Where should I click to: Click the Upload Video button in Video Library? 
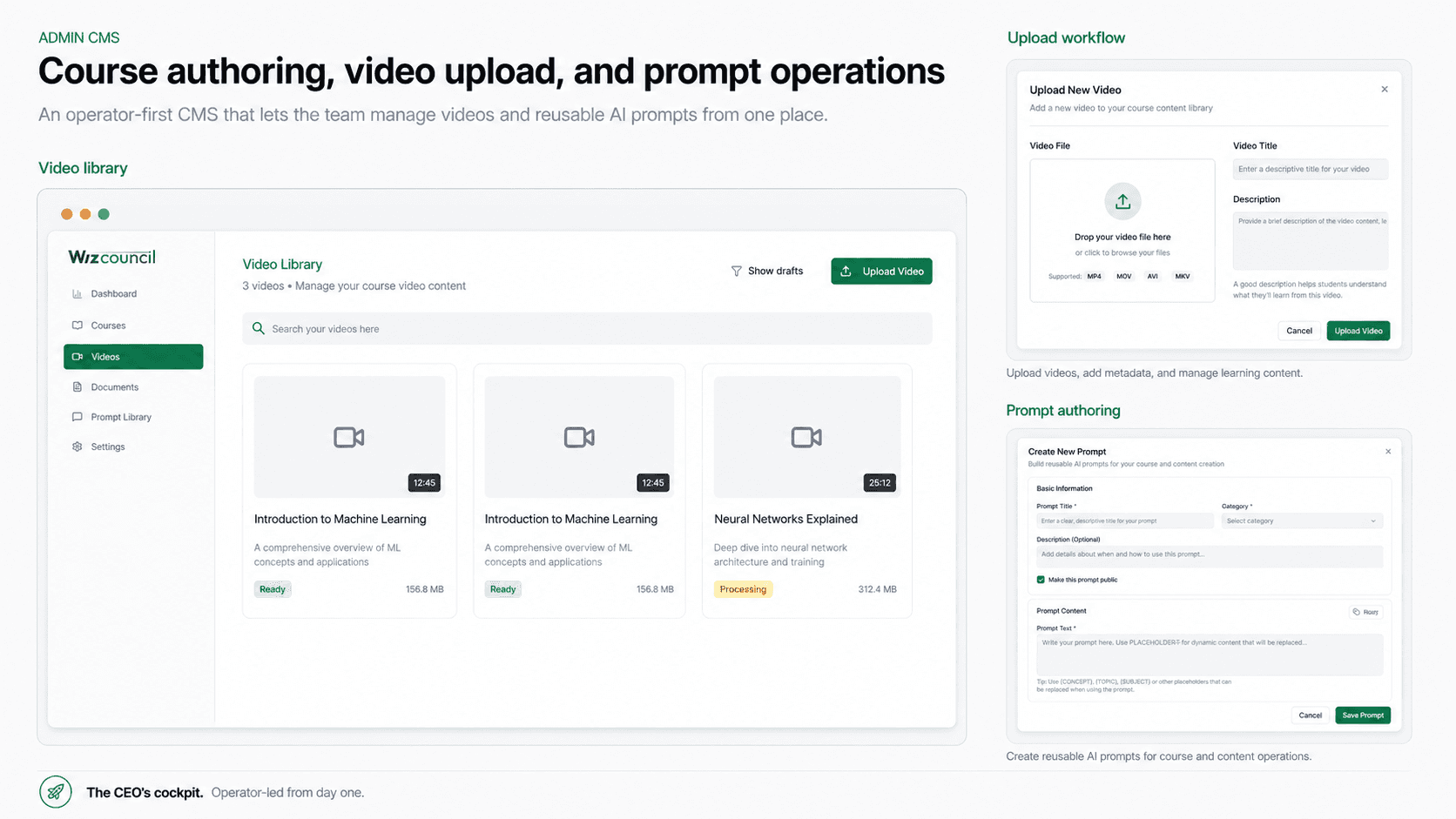tap(881, 272)
